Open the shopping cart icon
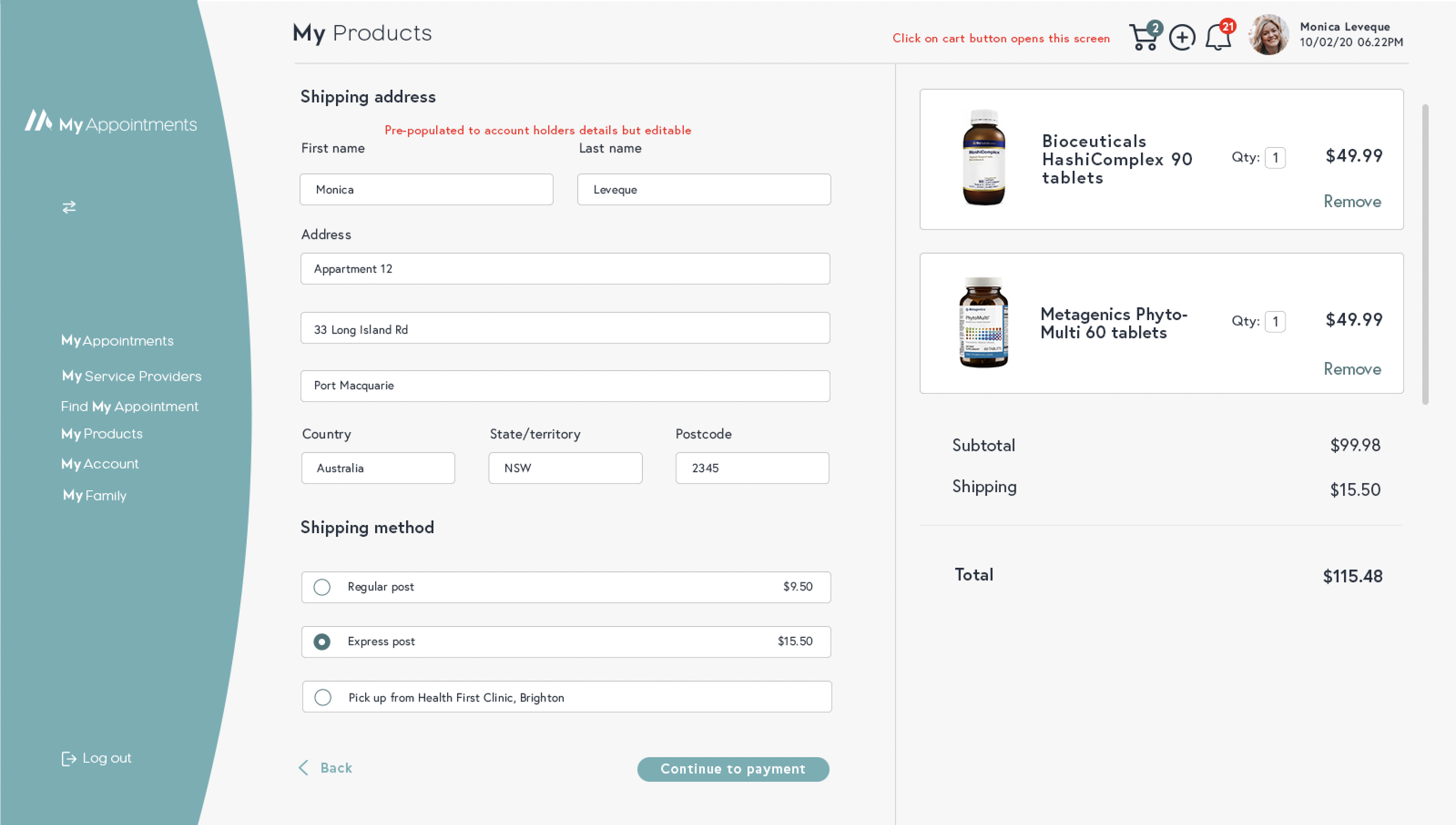1456x825 pixels. [x=1143, y=37]
